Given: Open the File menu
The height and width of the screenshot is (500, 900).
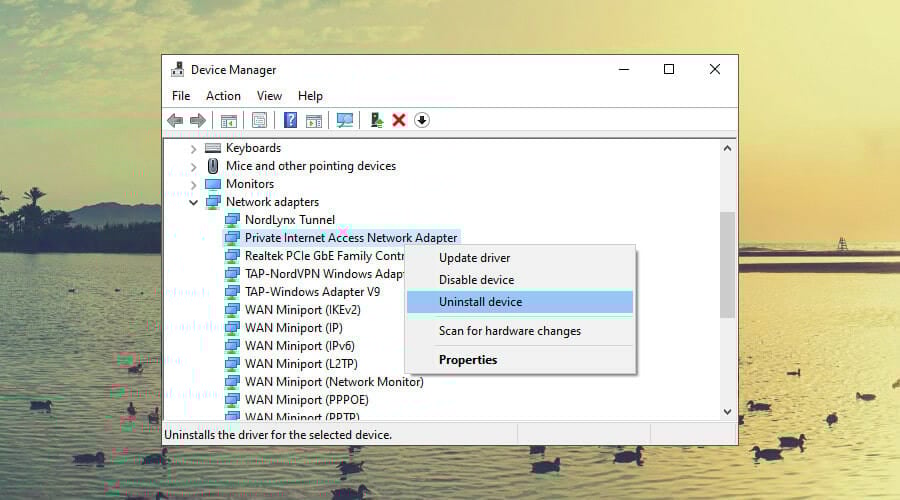Looking at the screenshot, I should 181,96.
